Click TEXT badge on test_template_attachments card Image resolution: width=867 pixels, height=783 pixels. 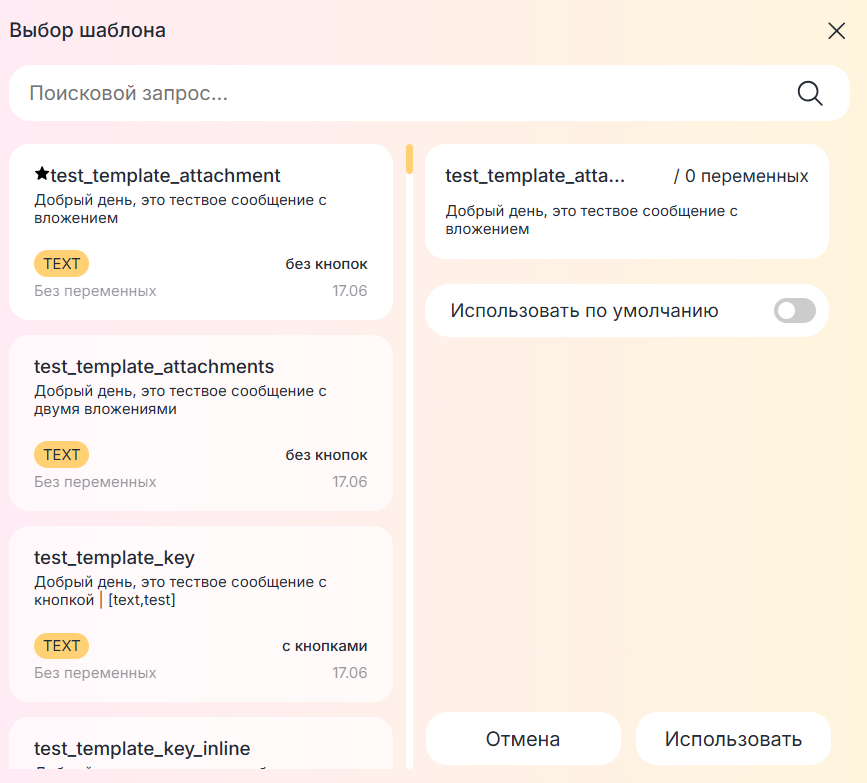point(61,455)
